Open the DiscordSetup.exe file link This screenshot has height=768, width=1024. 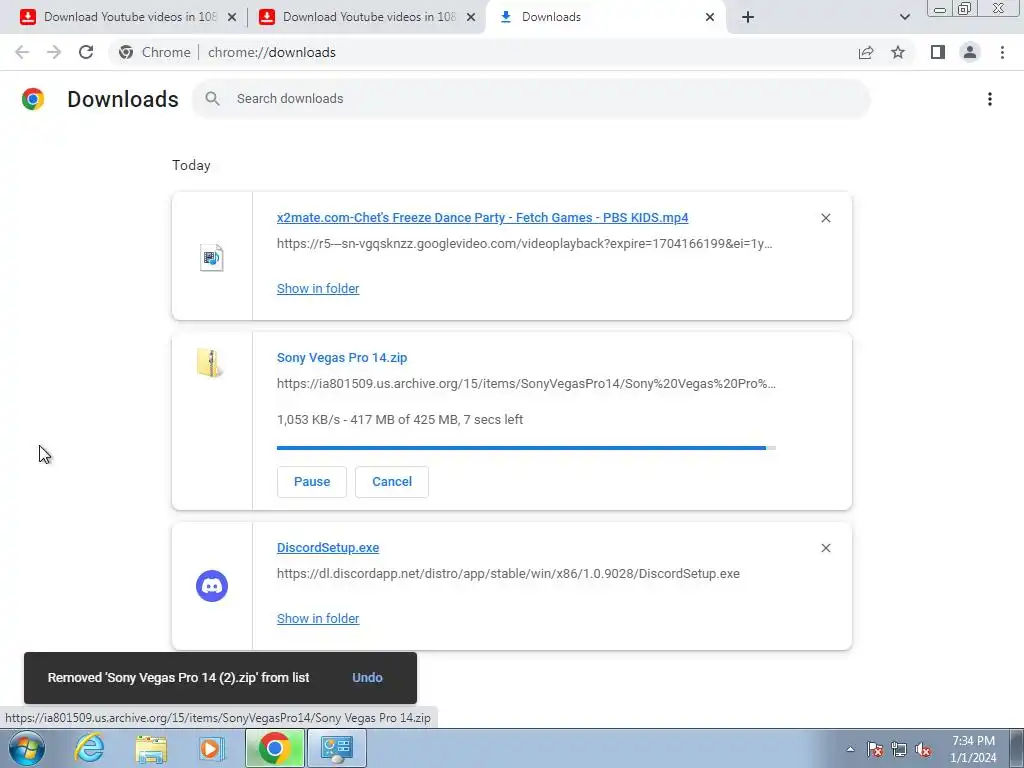(x=328, y=548)
